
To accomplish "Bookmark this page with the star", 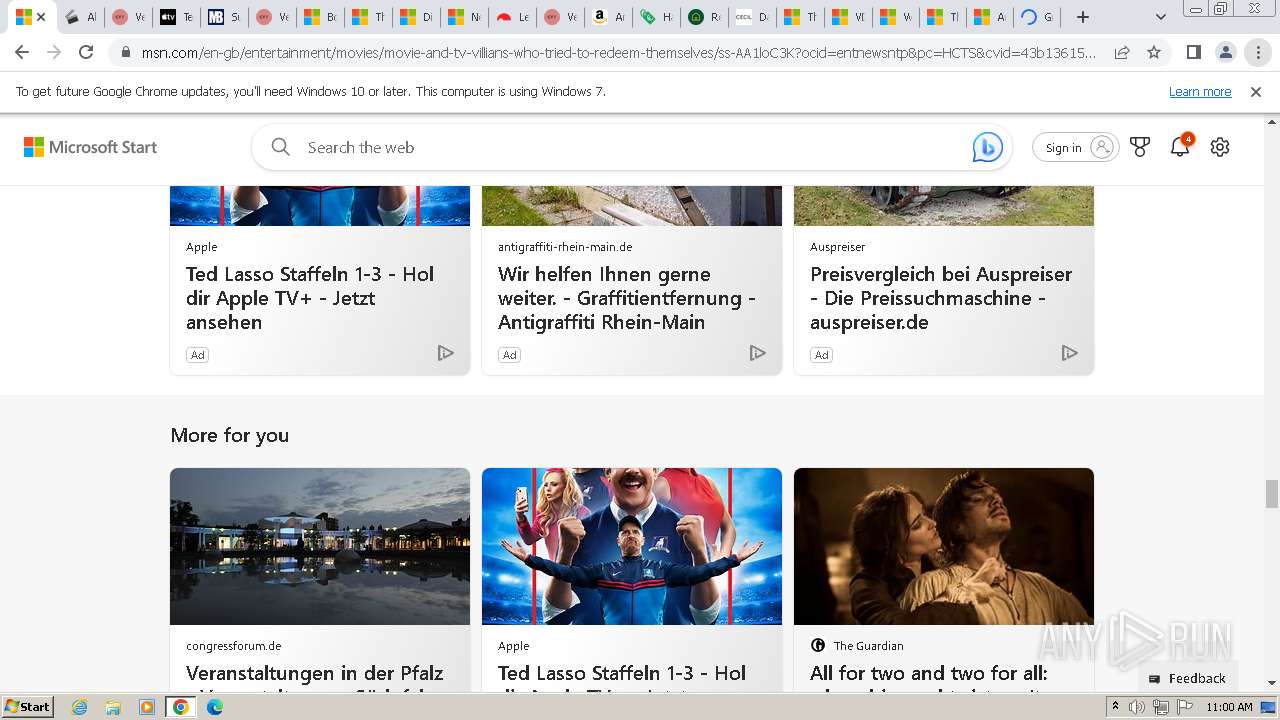I will click(x=1154, y=52).
